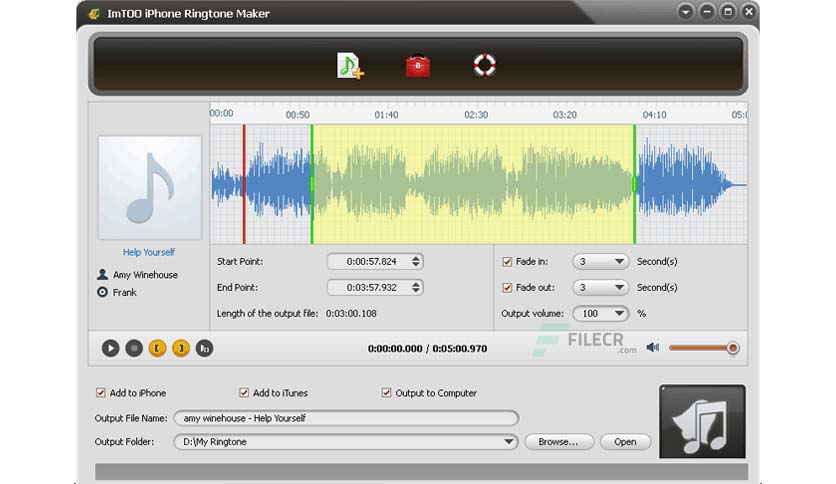Click the red playhead line on waveform
Image resolution: width=836 pixels, height=484 pixels.
click(x=244, y=184)
